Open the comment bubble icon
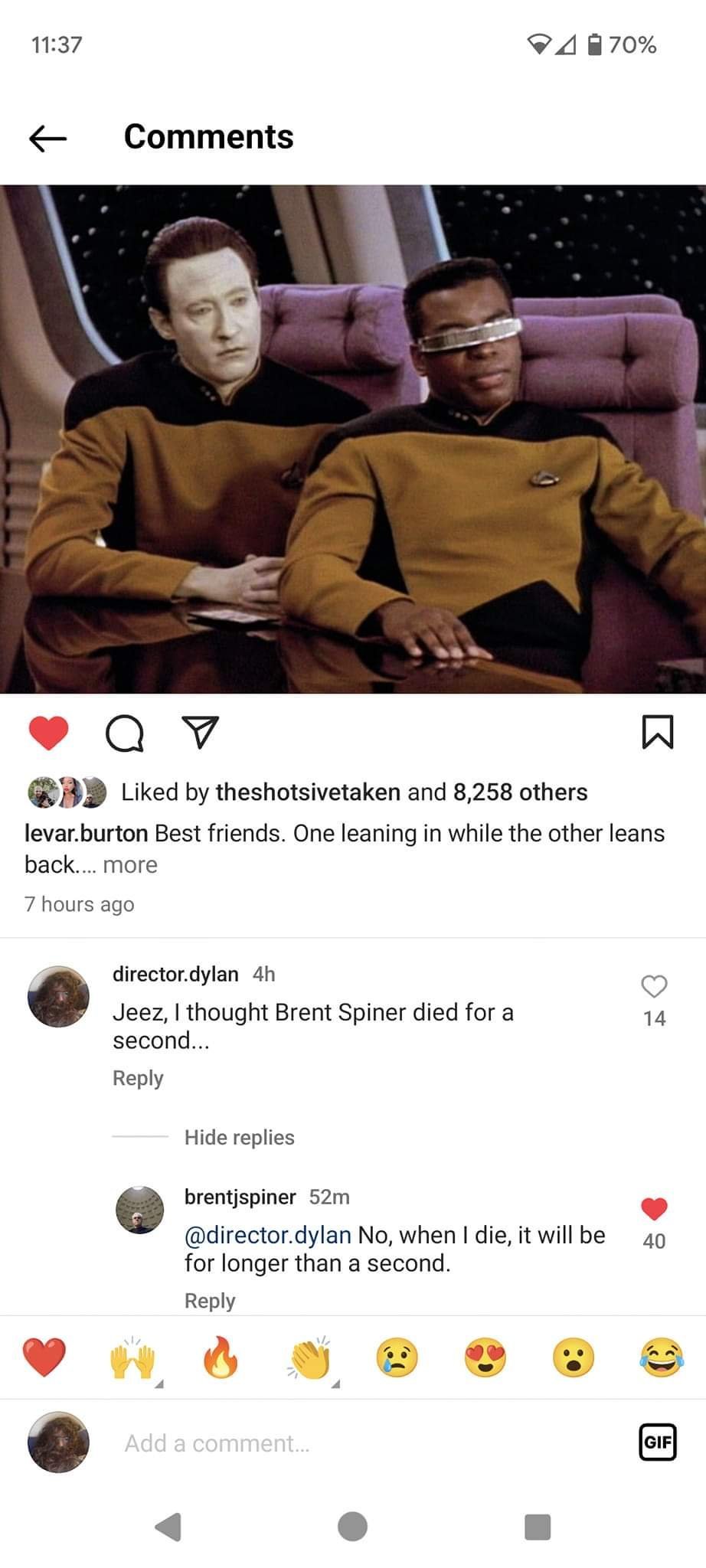Image resolution: width=706 pixels, height=1568 pixels. pyautogui.click(x=124, y=733)
